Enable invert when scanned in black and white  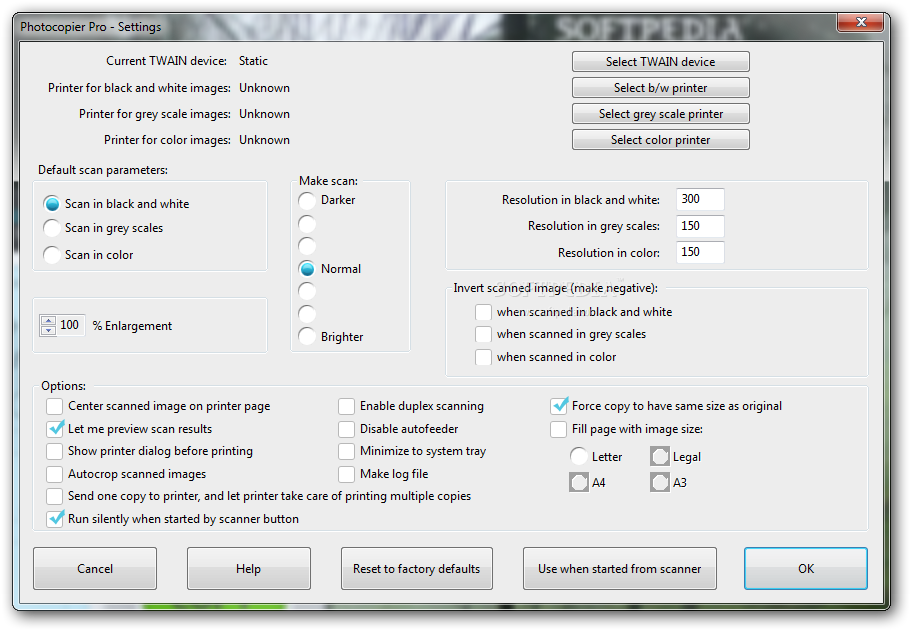coord(483,312)
